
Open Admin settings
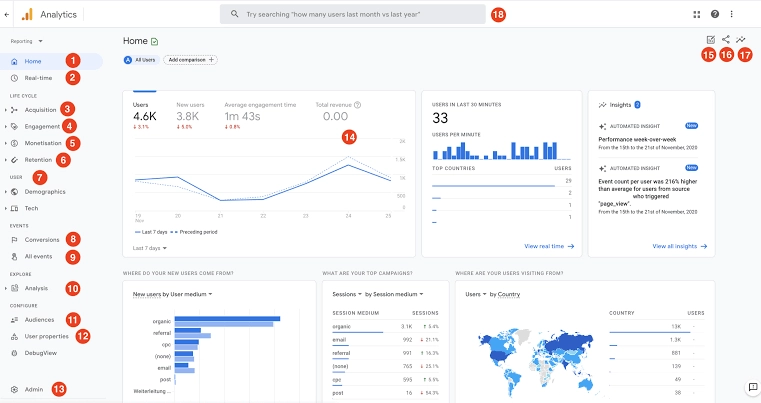click(x=34, y=389)
